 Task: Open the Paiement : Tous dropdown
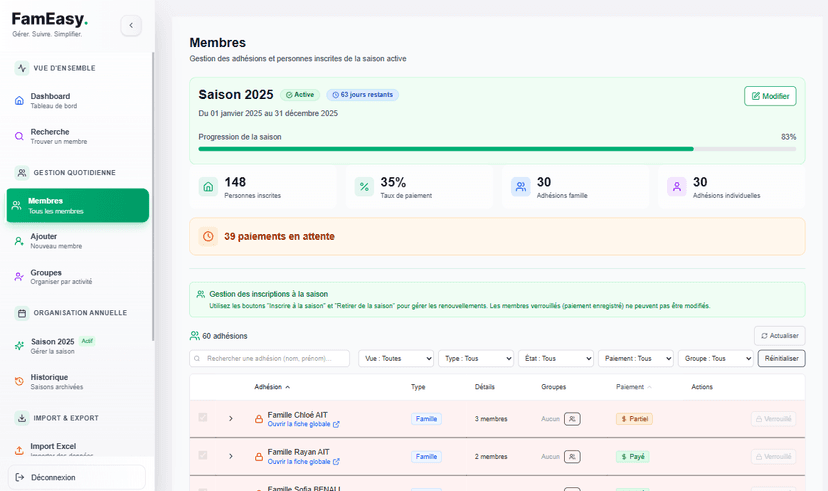pyautogui.click(x=636, y=358)
